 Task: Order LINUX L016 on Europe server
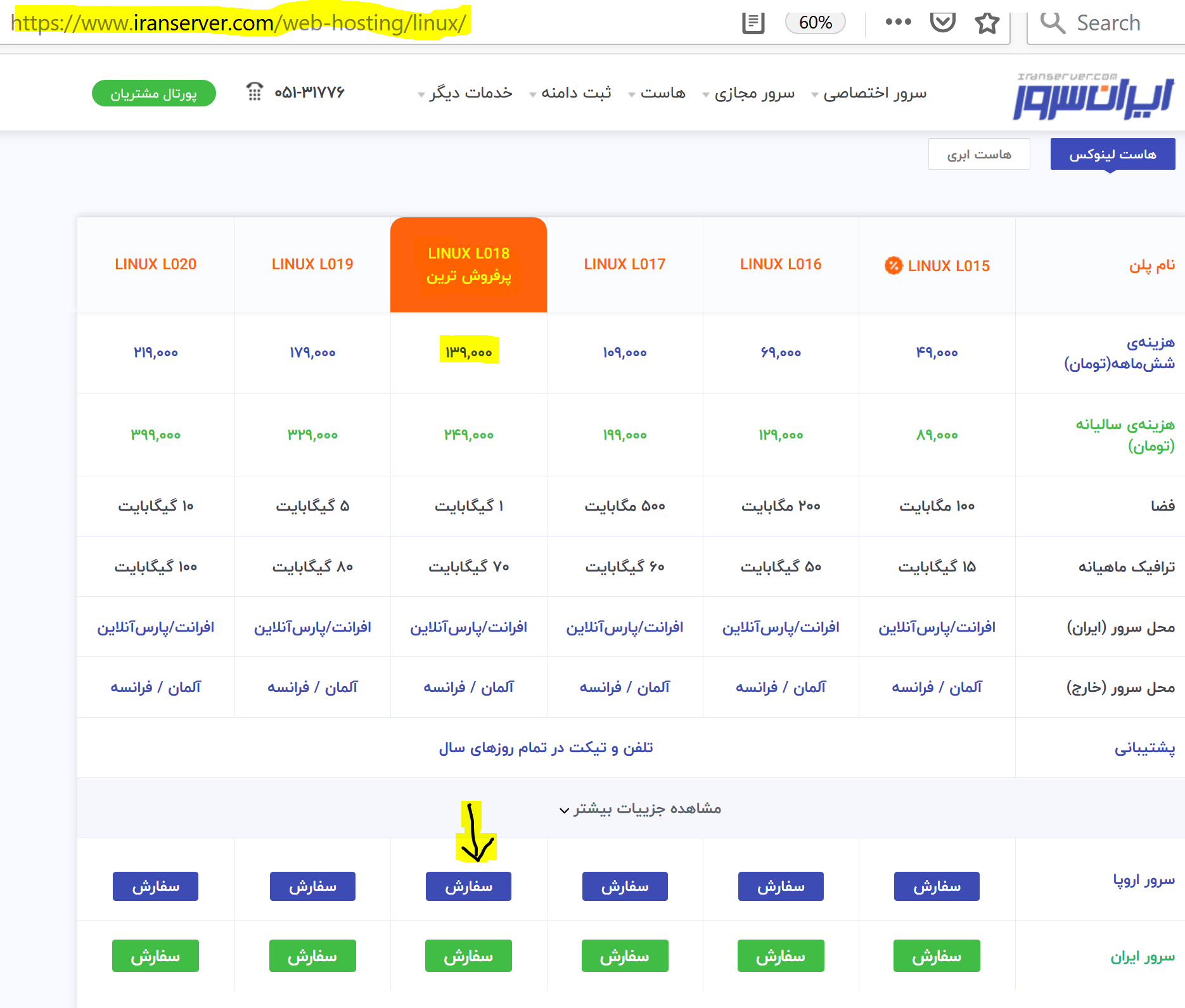(x=781, y=886)
